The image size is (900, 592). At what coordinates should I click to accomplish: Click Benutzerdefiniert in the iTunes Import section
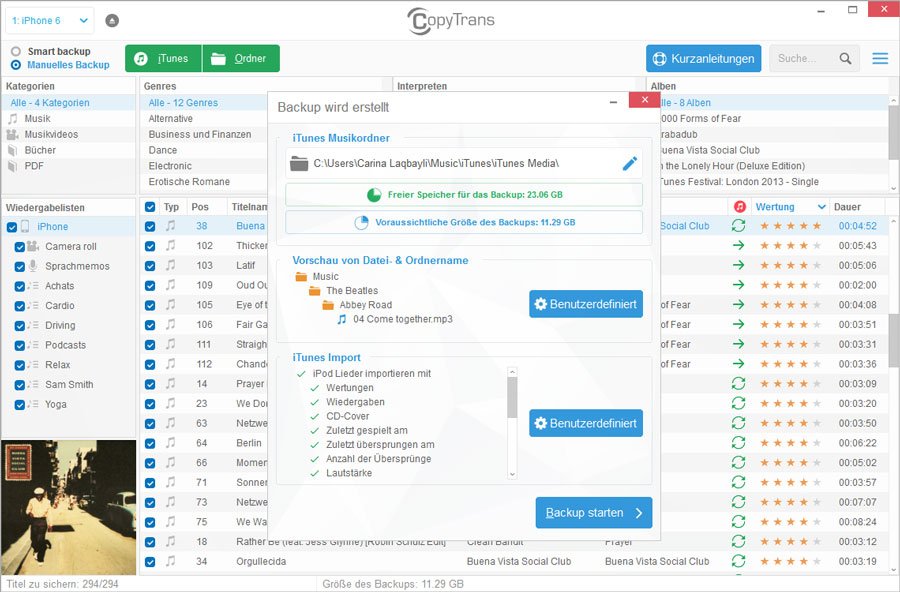(x=586, y=423)
